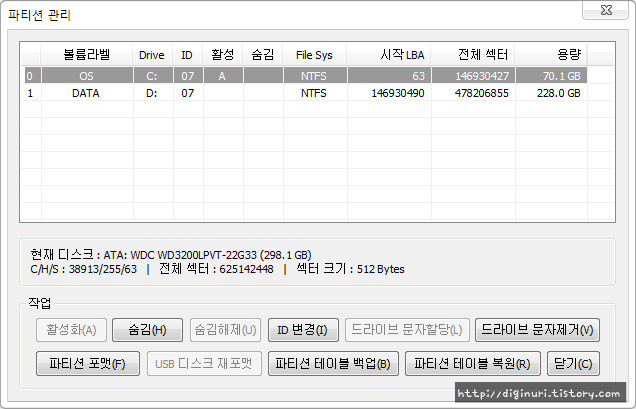Click the File Sys column header
The width and height of the screenshot is (636, 409).
(x=314, y=54)
